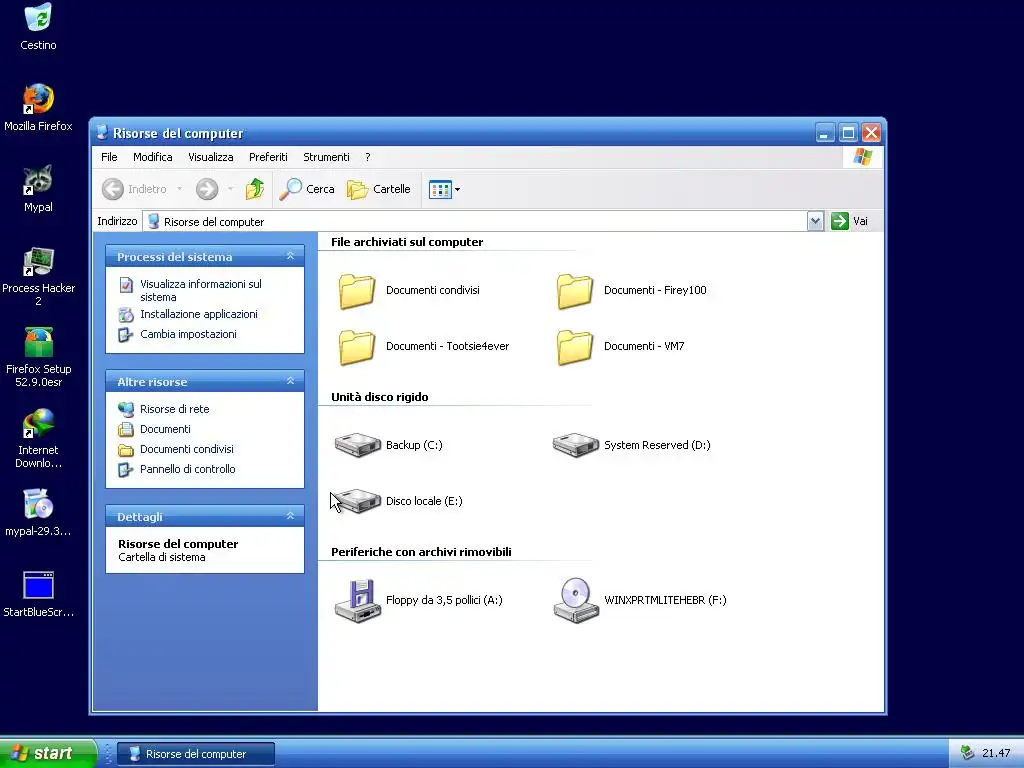1024x768 pixels.
Task: Click Visualizza informazioni sul sistema link
Action: point(200,291)
